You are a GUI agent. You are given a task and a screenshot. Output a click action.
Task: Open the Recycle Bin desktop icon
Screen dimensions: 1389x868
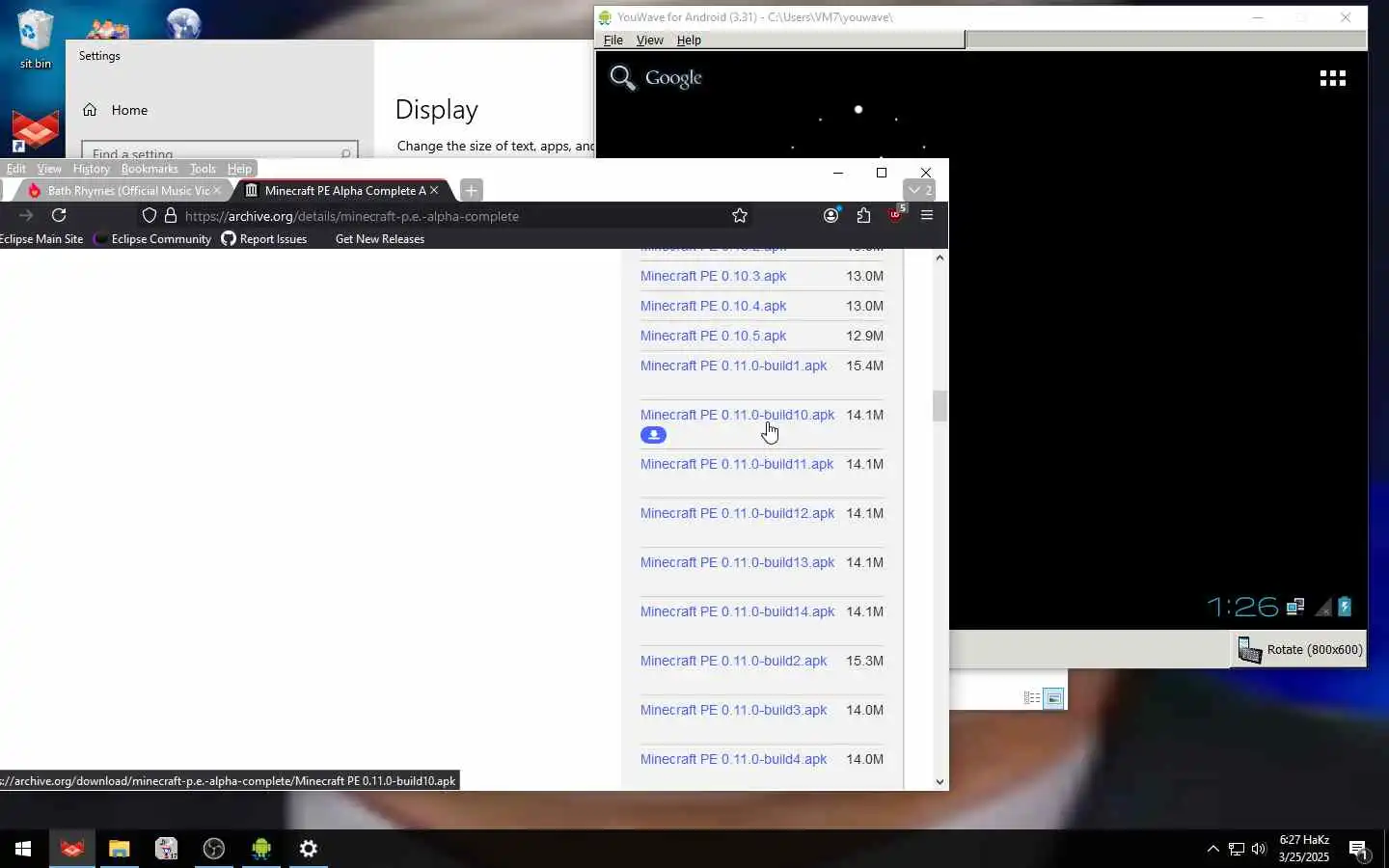pyautogui.click(x=36, y=39)
